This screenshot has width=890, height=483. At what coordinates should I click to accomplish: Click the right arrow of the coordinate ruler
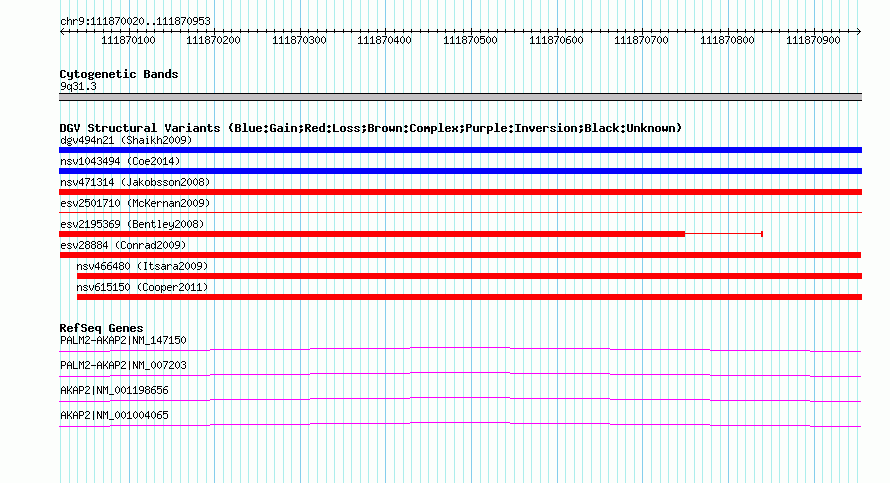[859, 31]
